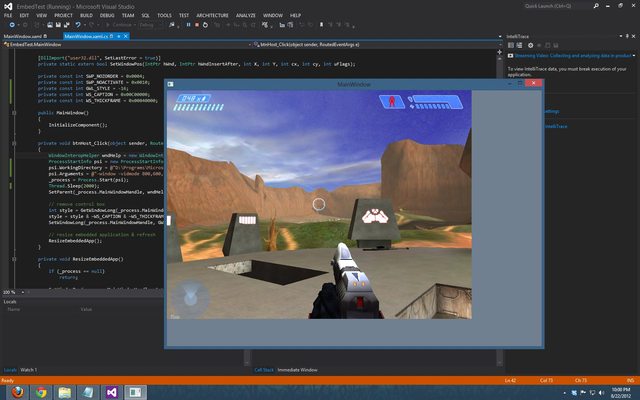The image size is (640, 400).
Task: Click the Visual Studio logo in title bar
Action: [6, 5]
